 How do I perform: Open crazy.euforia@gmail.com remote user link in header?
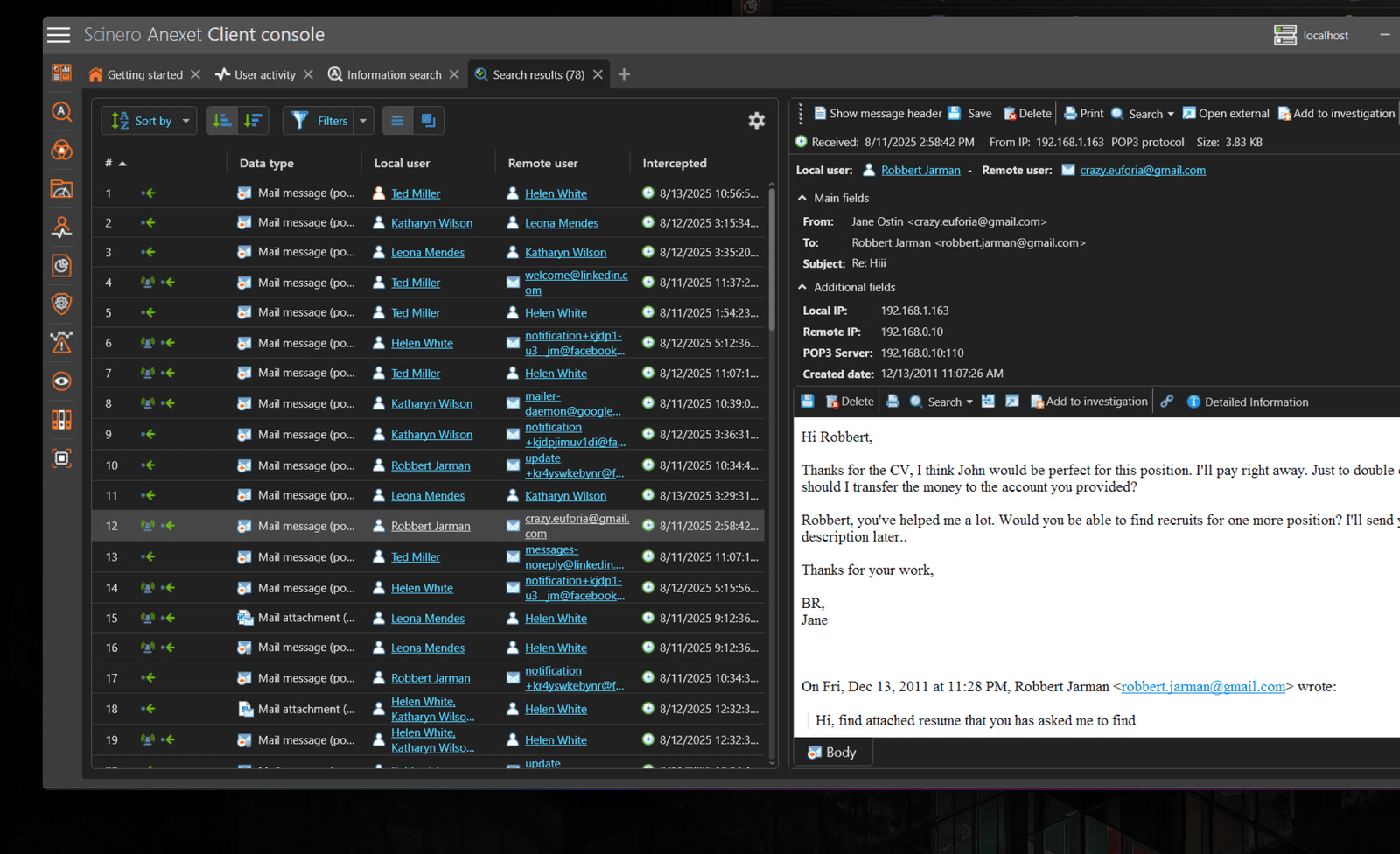click(x=1143, y=171)
